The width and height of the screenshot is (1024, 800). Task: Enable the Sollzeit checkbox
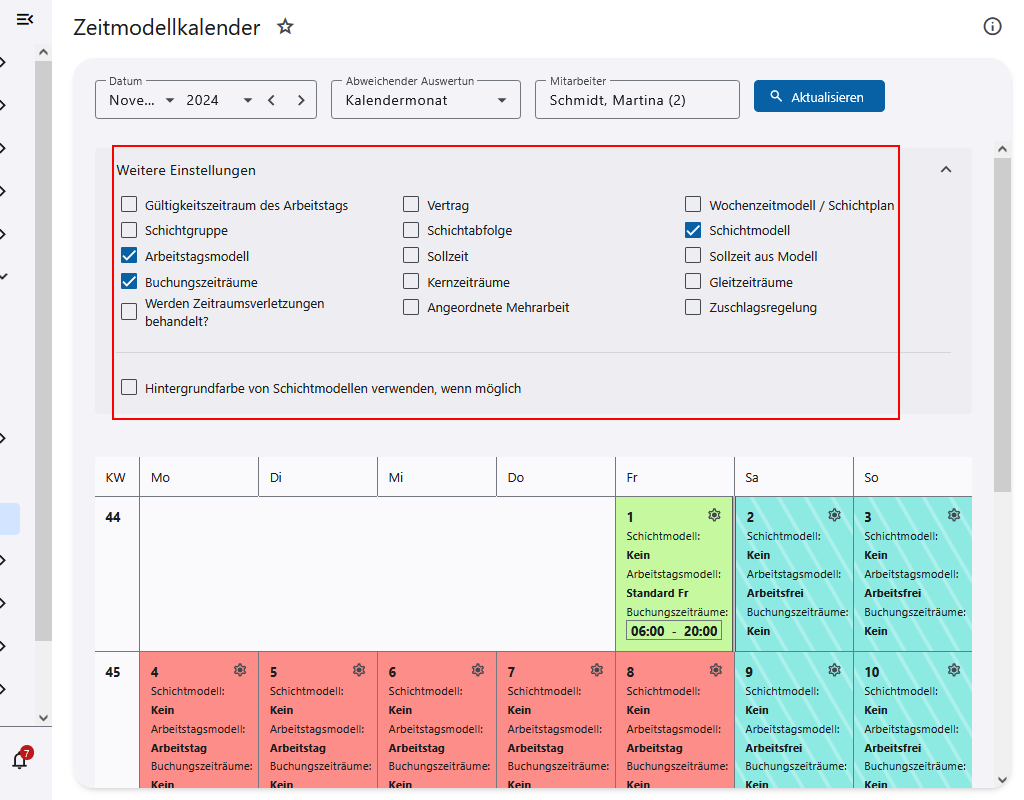[x=411, y=256]
